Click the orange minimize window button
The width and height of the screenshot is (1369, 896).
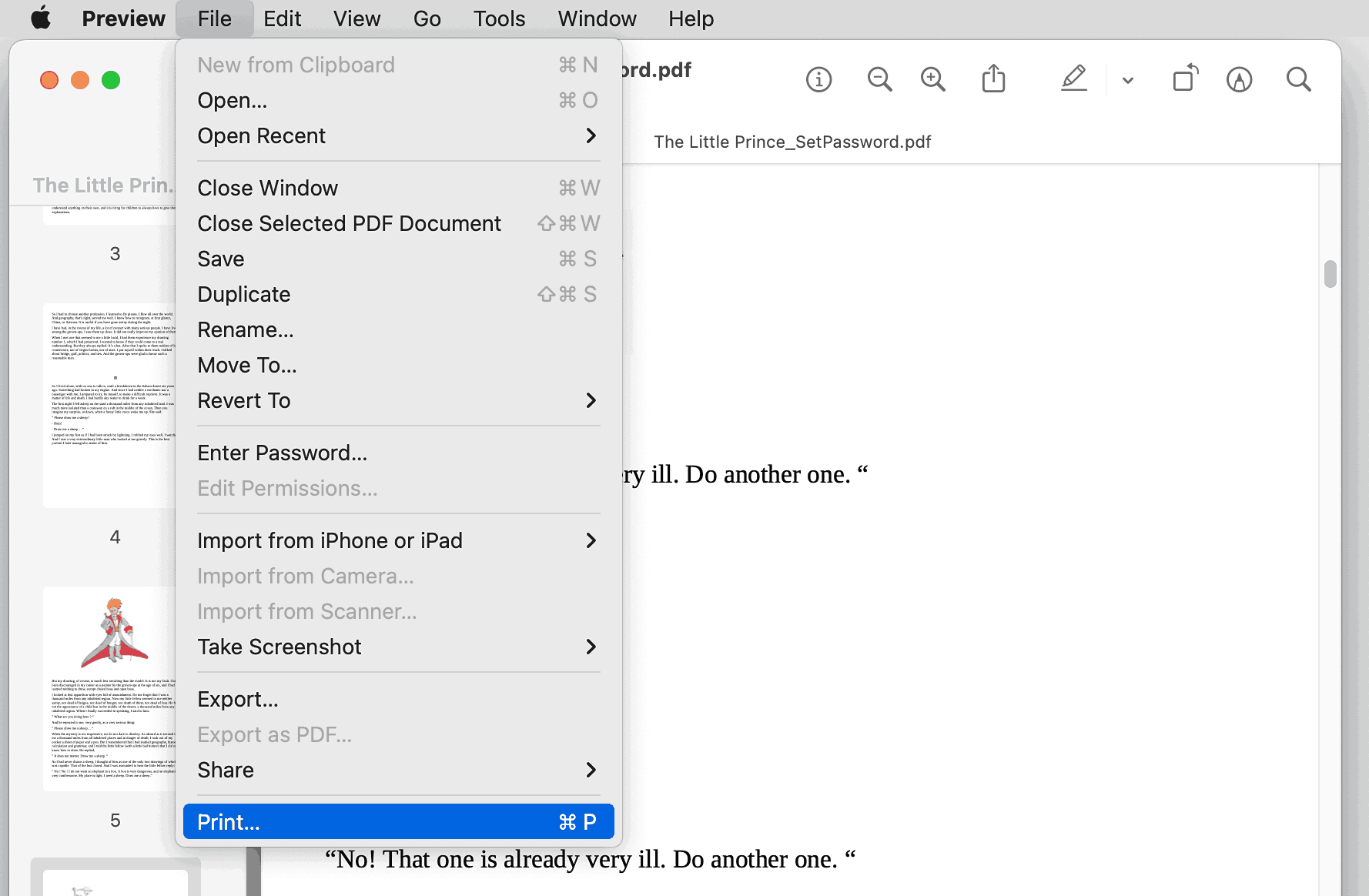click(x=80, y=80)
